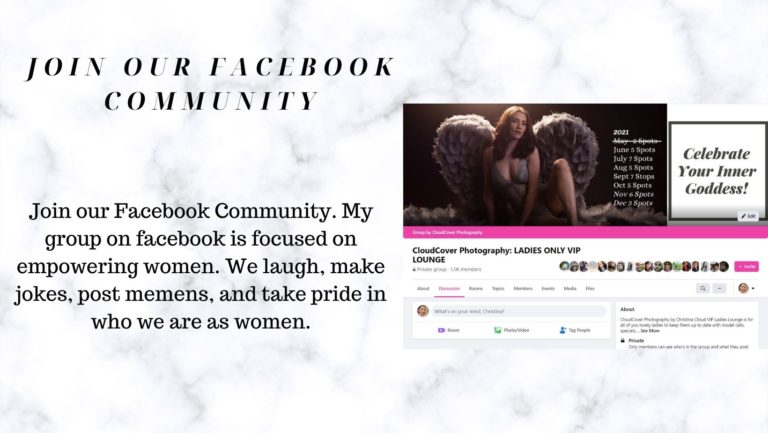768x433 pixels.
Task: Expand About description with See More
Action: pos(650,331)
